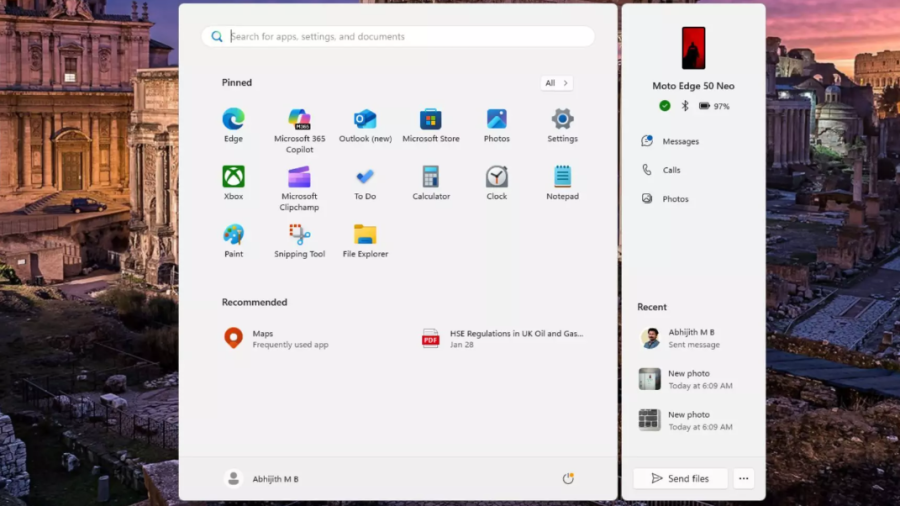Open phone Calls in side panel
The height and width of the screenshot is (506, 900).
661,170
